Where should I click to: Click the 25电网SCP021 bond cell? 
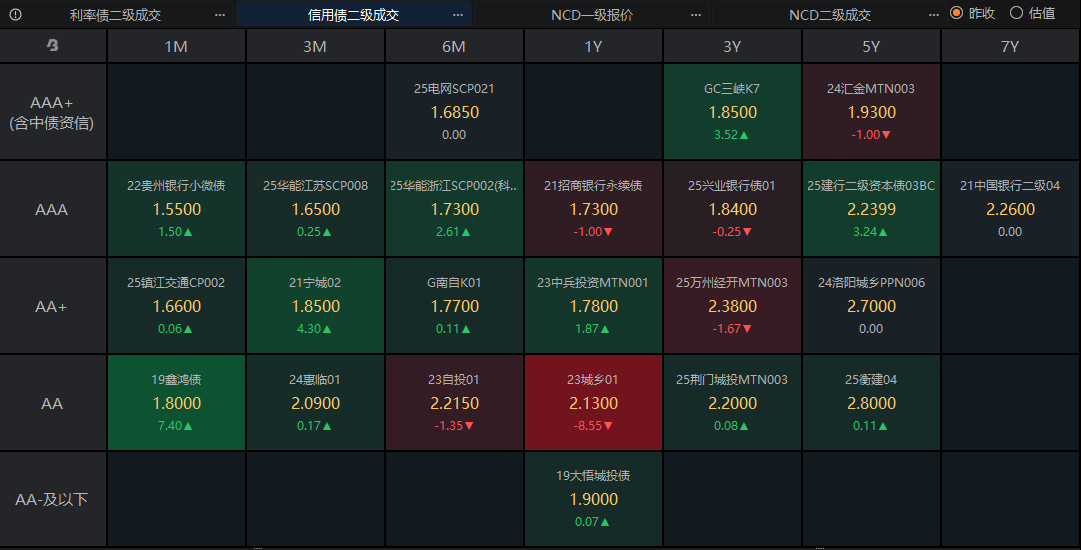coord(454,111)
